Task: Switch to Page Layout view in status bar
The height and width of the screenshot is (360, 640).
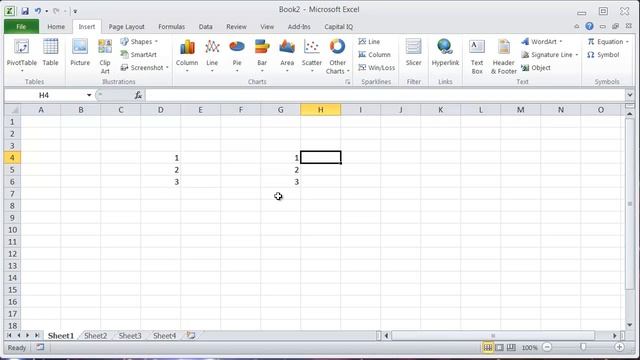Action: pyautogui.click(x=500, y=348)
